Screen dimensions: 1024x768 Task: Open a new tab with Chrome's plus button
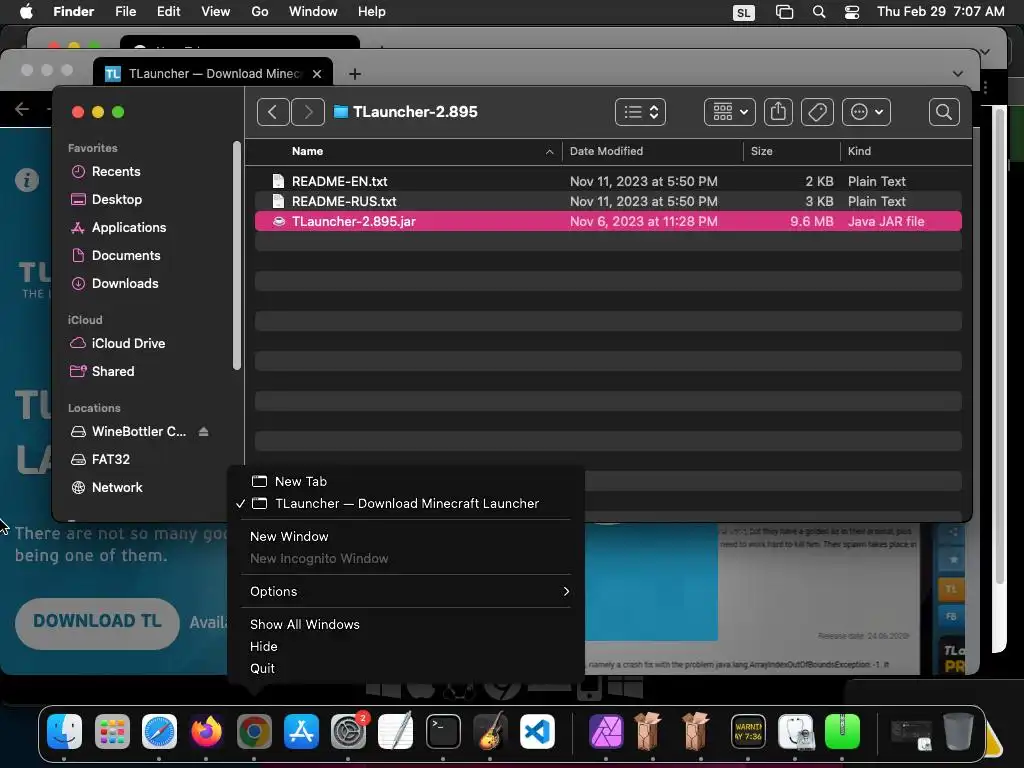click(x=355, y=74)
